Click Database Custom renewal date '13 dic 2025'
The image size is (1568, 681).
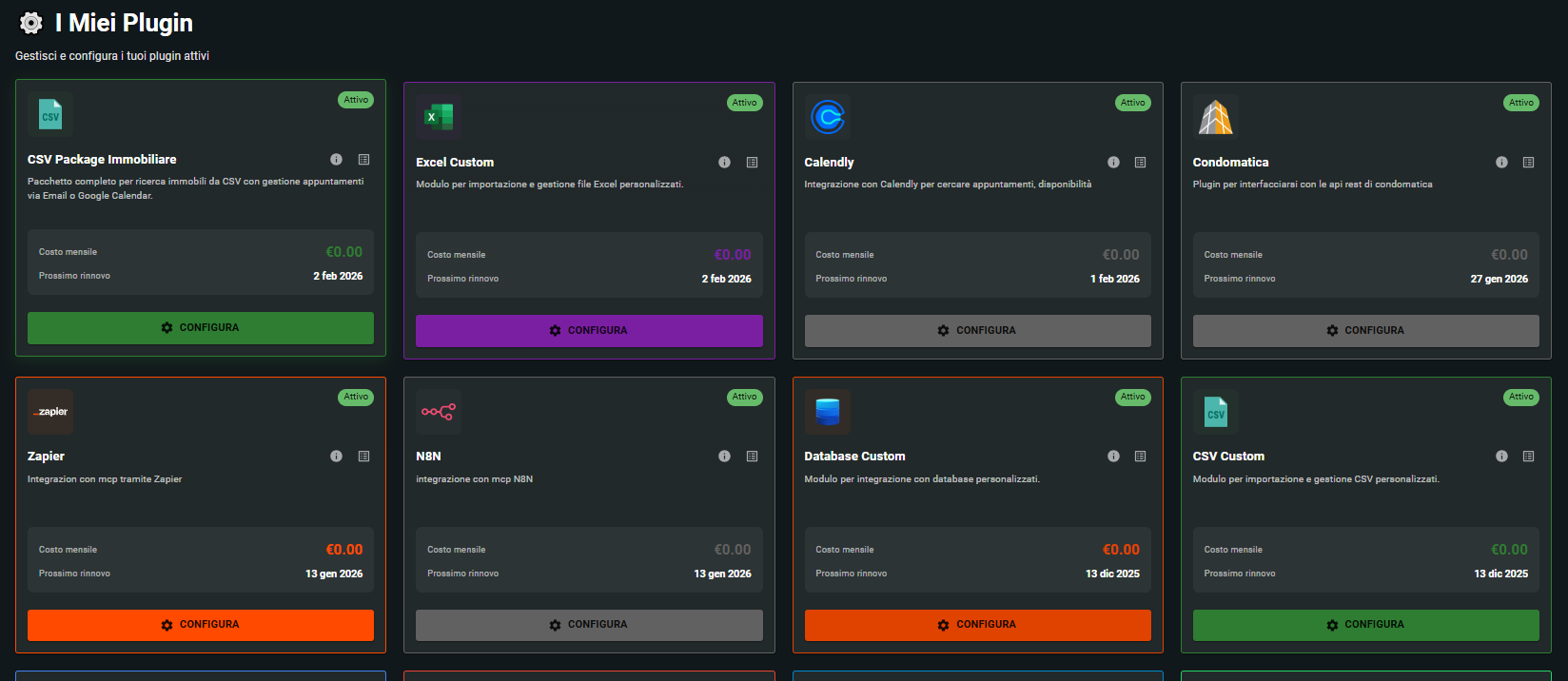[1113, 574]
